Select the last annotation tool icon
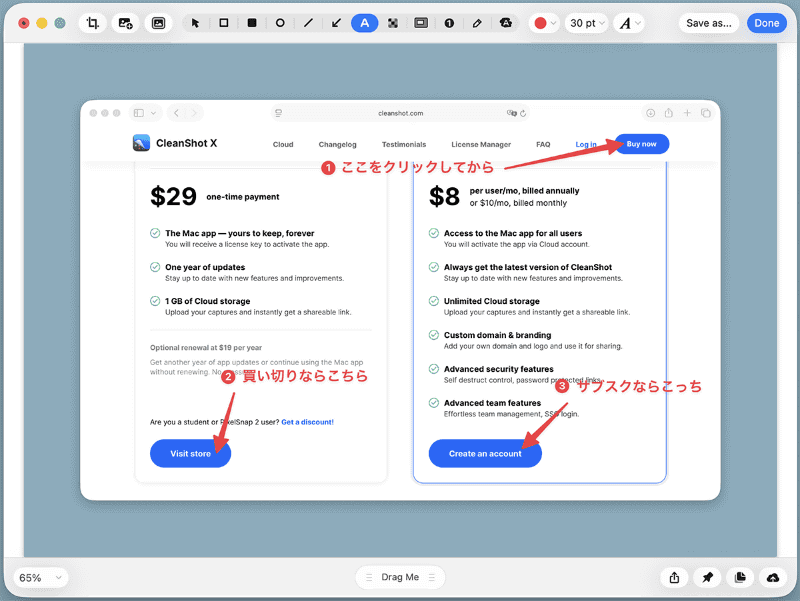 506,23
